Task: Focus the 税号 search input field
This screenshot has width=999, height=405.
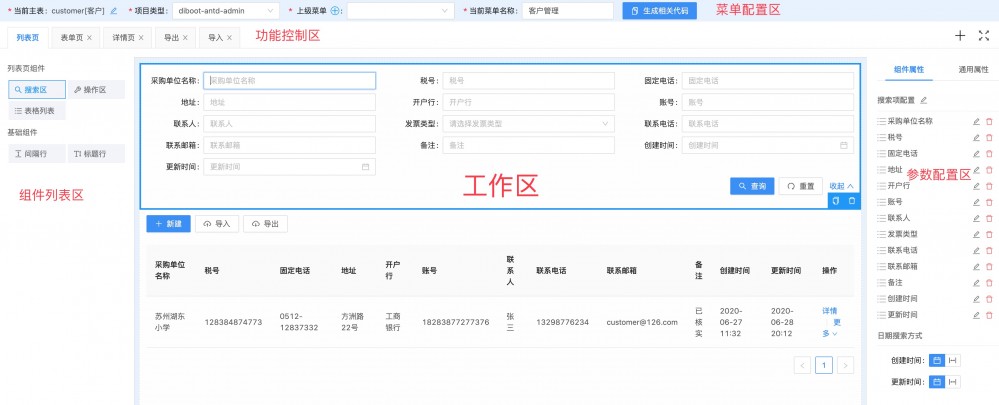Action: coord(529,80)
